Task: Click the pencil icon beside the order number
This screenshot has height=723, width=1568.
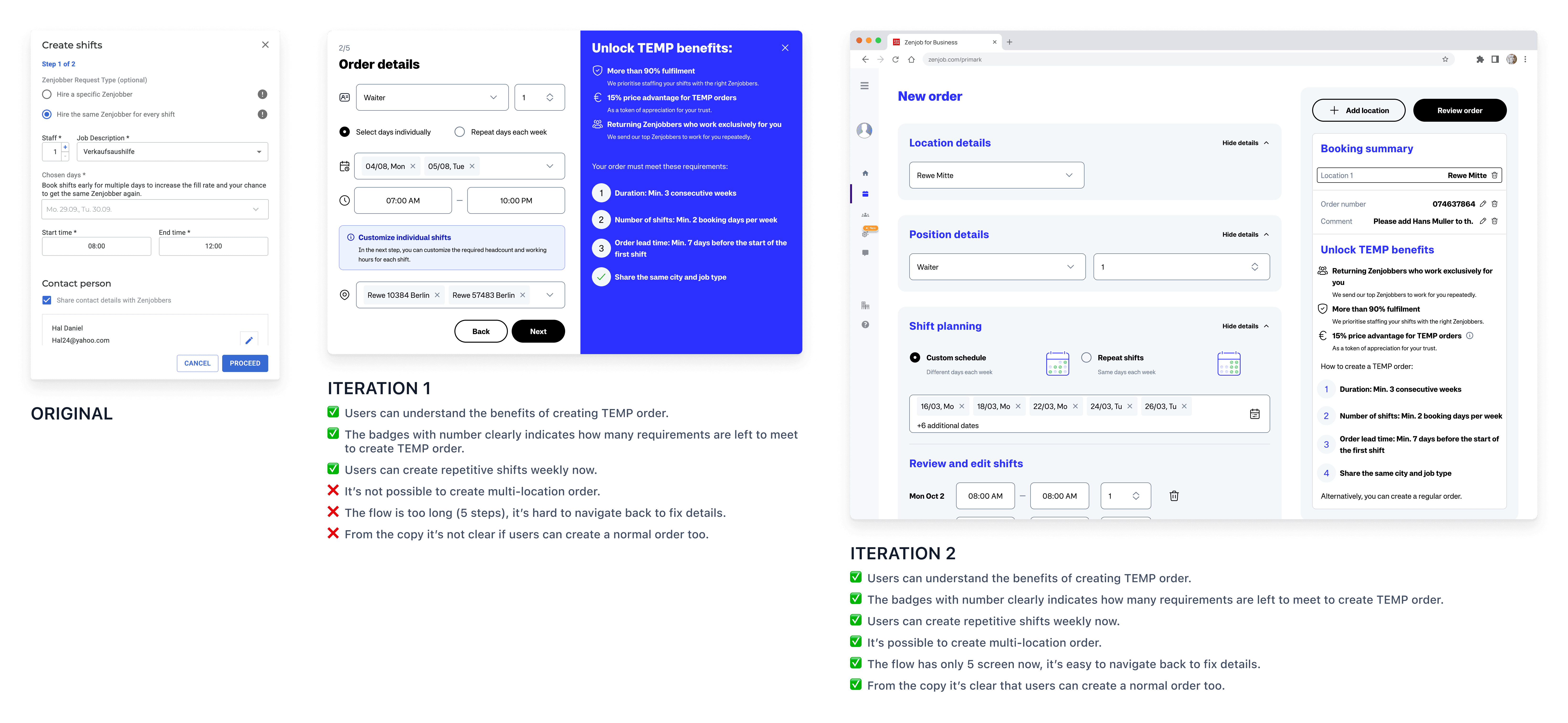Action: point(1483,204)
